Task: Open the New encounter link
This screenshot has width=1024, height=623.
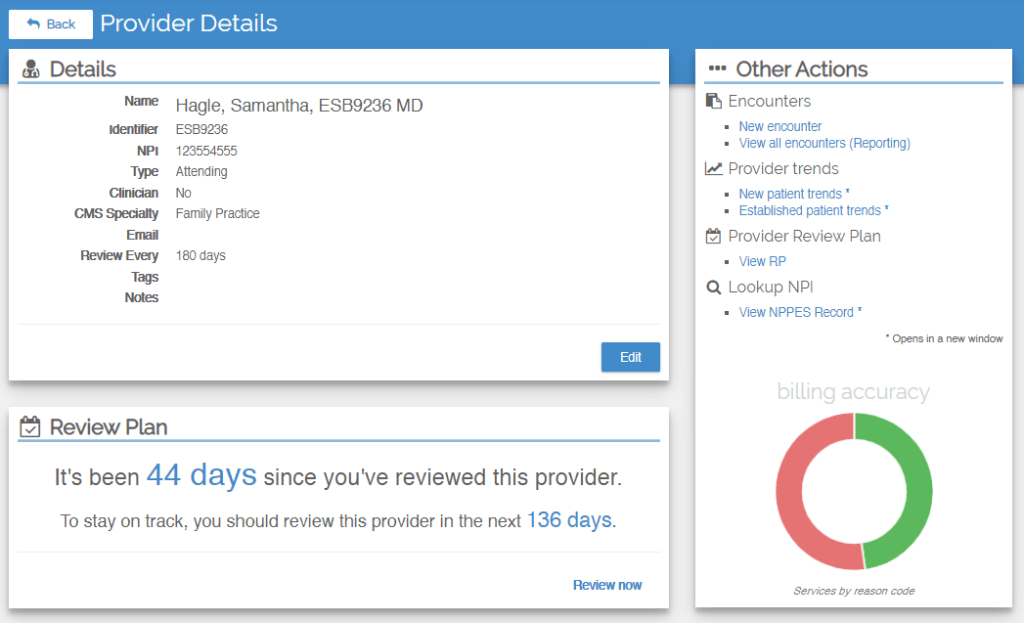Action: click(780, 127)
